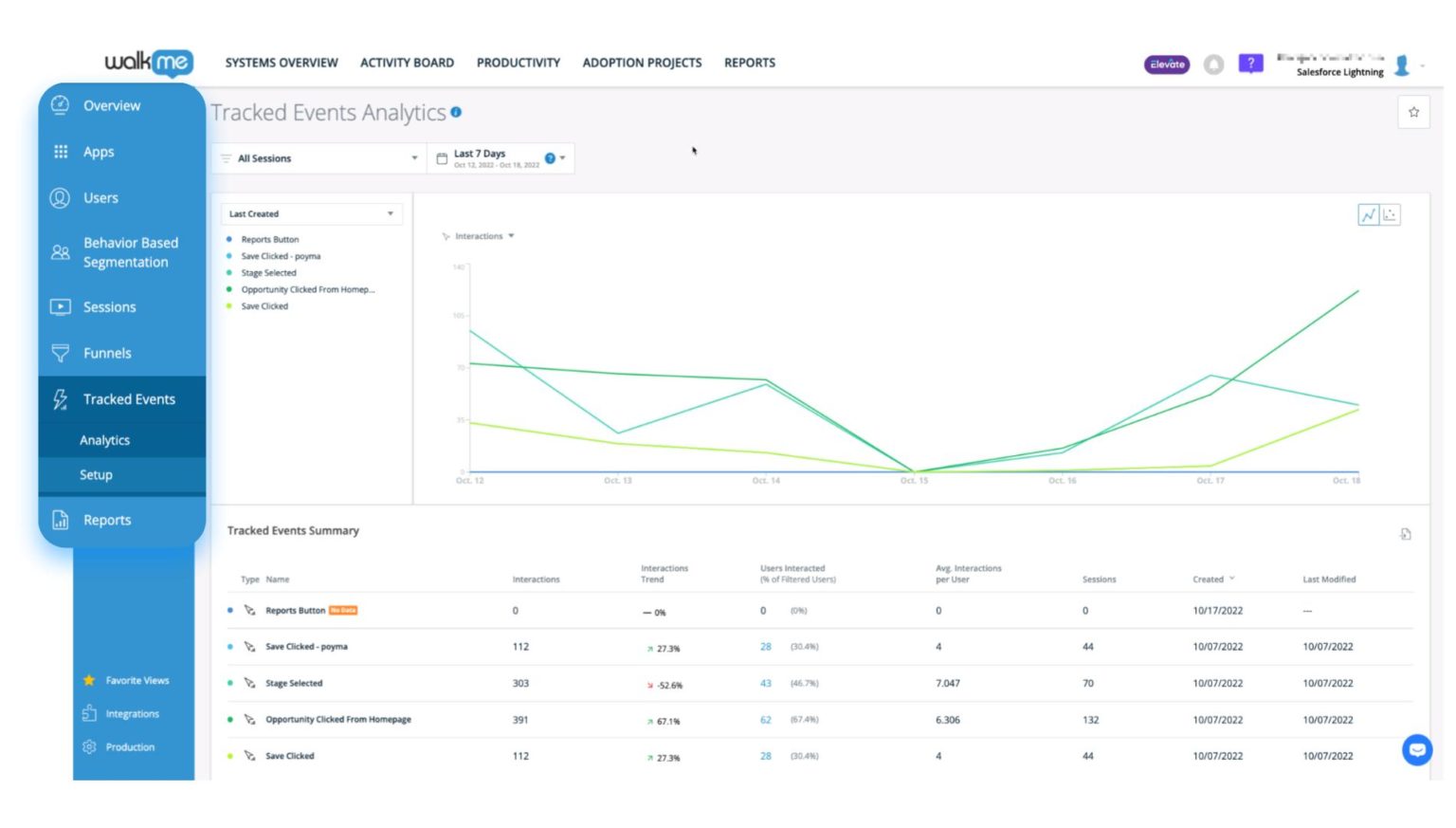Switch to the Analytics tab under Tracked Events
The height and width of the screenshot is (828, 1456).
coord(105,439)
